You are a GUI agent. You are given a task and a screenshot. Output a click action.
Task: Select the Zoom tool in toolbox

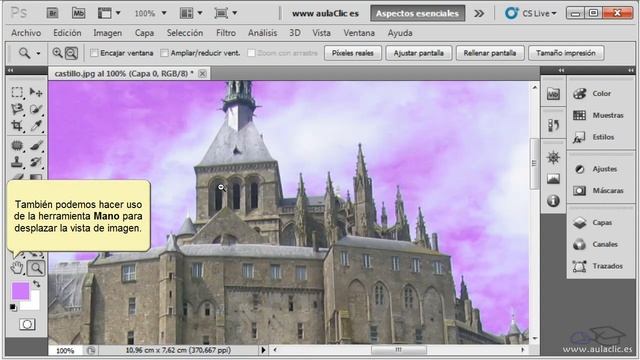[36, 268]
